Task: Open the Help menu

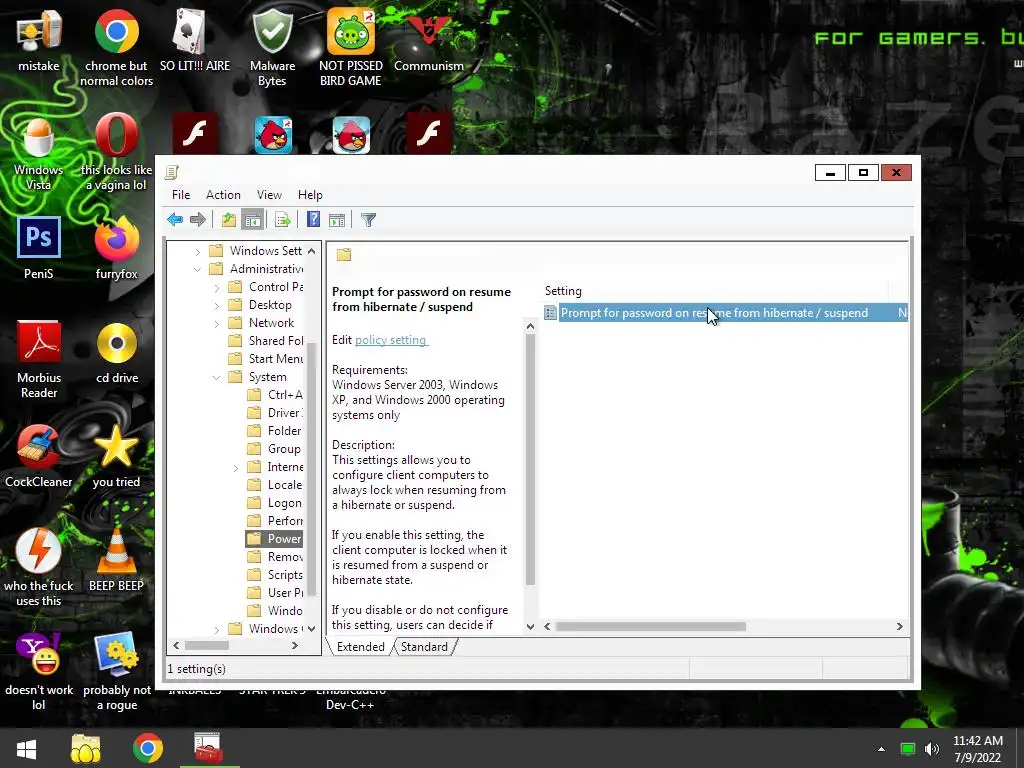Action: [310, 195]
